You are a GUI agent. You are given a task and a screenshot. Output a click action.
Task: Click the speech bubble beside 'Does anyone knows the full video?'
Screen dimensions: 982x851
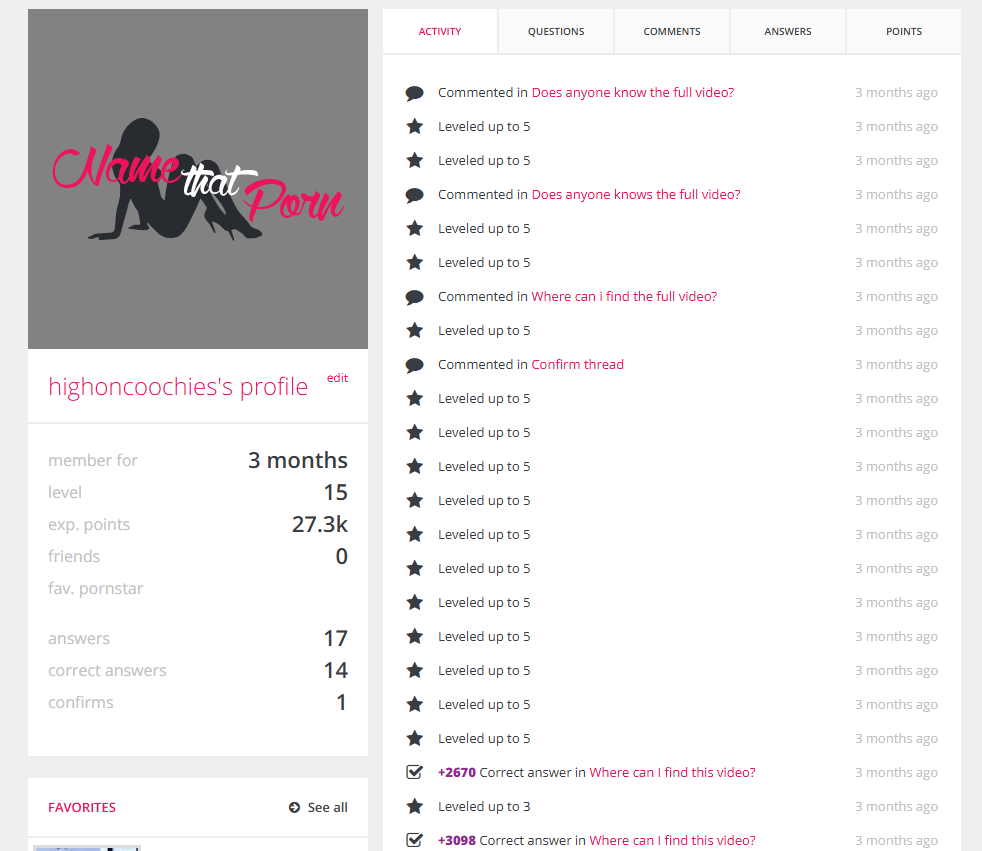click(x=414, y=195)
